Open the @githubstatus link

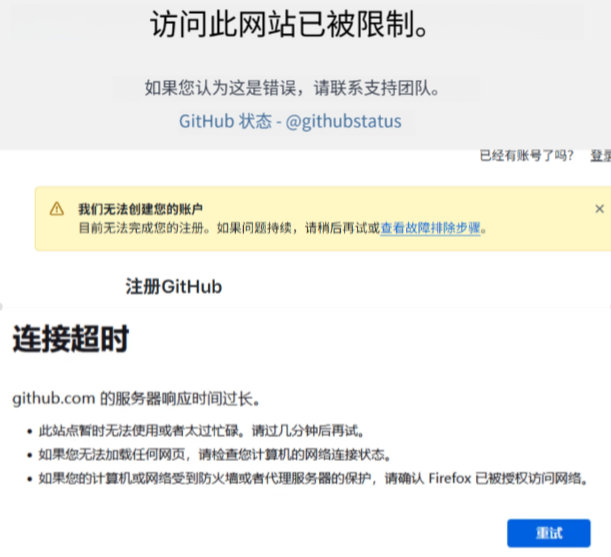tap(343, 121)
